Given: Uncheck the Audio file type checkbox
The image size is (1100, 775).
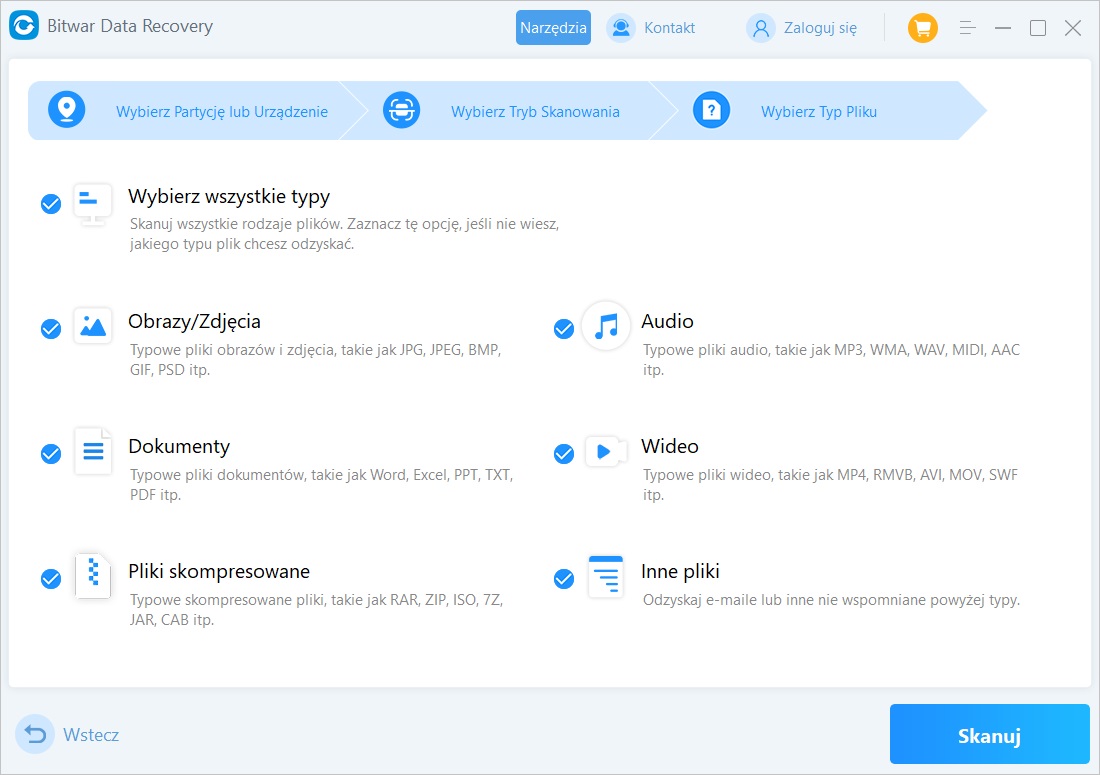Looking at the screenshot, I should 564,329.
